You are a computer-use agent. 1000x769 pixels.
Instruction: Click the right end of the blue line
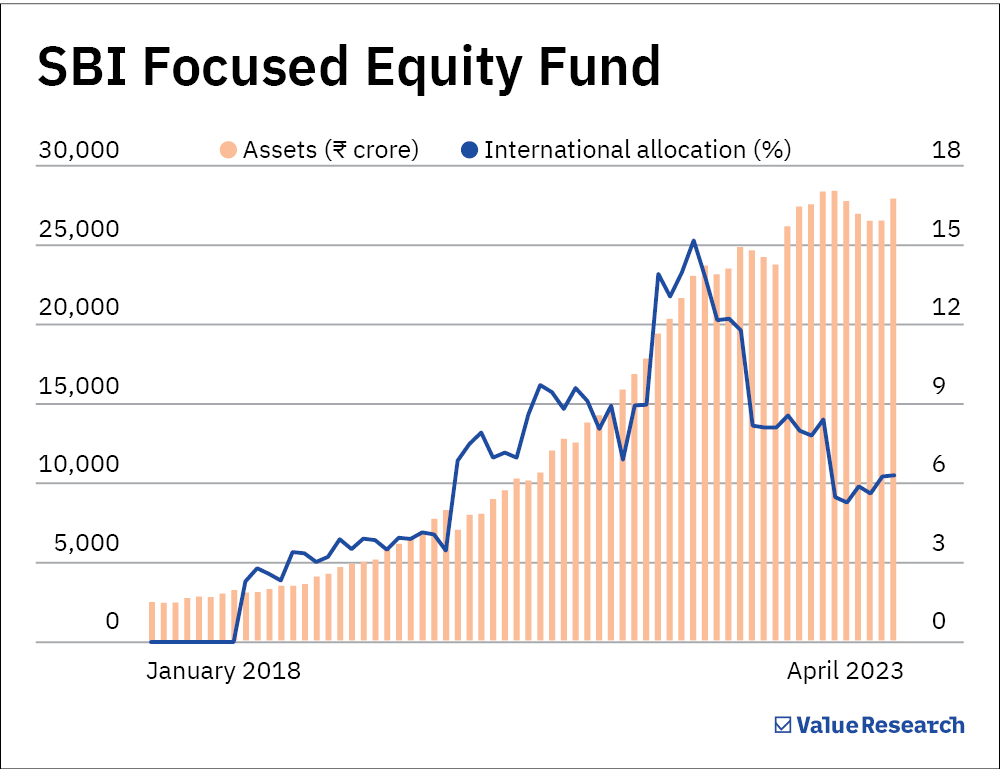pos(893,475)
